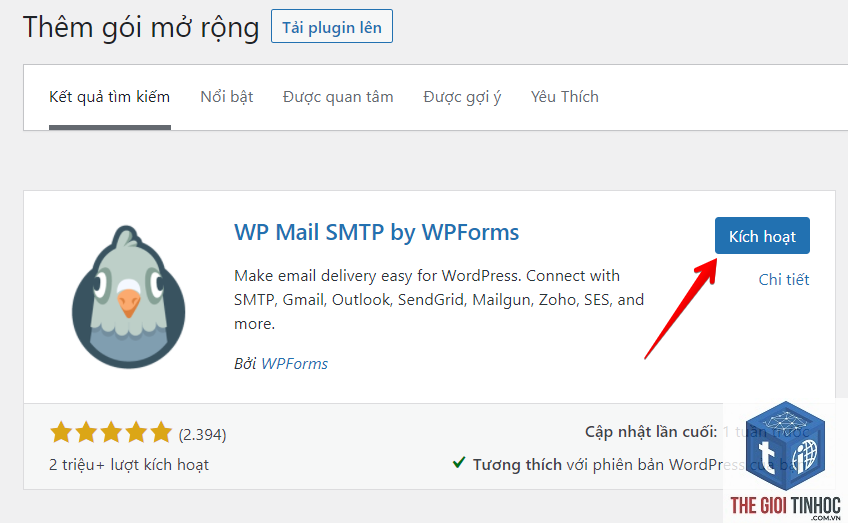Click the Thêm gói mở rộng heading
Image resolution: width=848 pixels, height=523 pixels.
(141, 27)
